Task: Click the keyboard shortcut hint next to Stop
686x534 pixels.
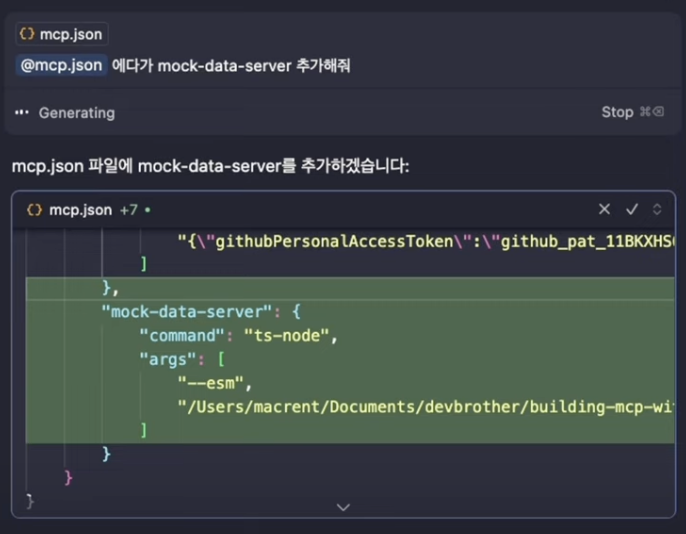Action: point(651,113)
